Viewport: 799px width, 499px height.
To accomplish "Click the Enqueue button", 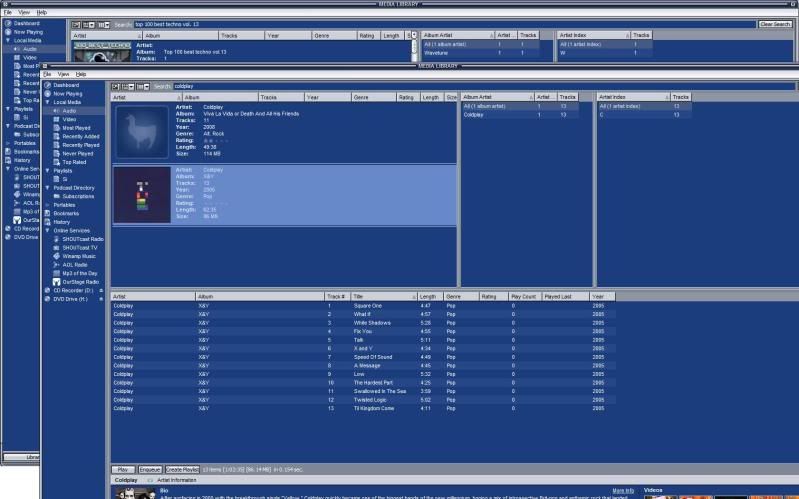I will [x=150, y=469].
